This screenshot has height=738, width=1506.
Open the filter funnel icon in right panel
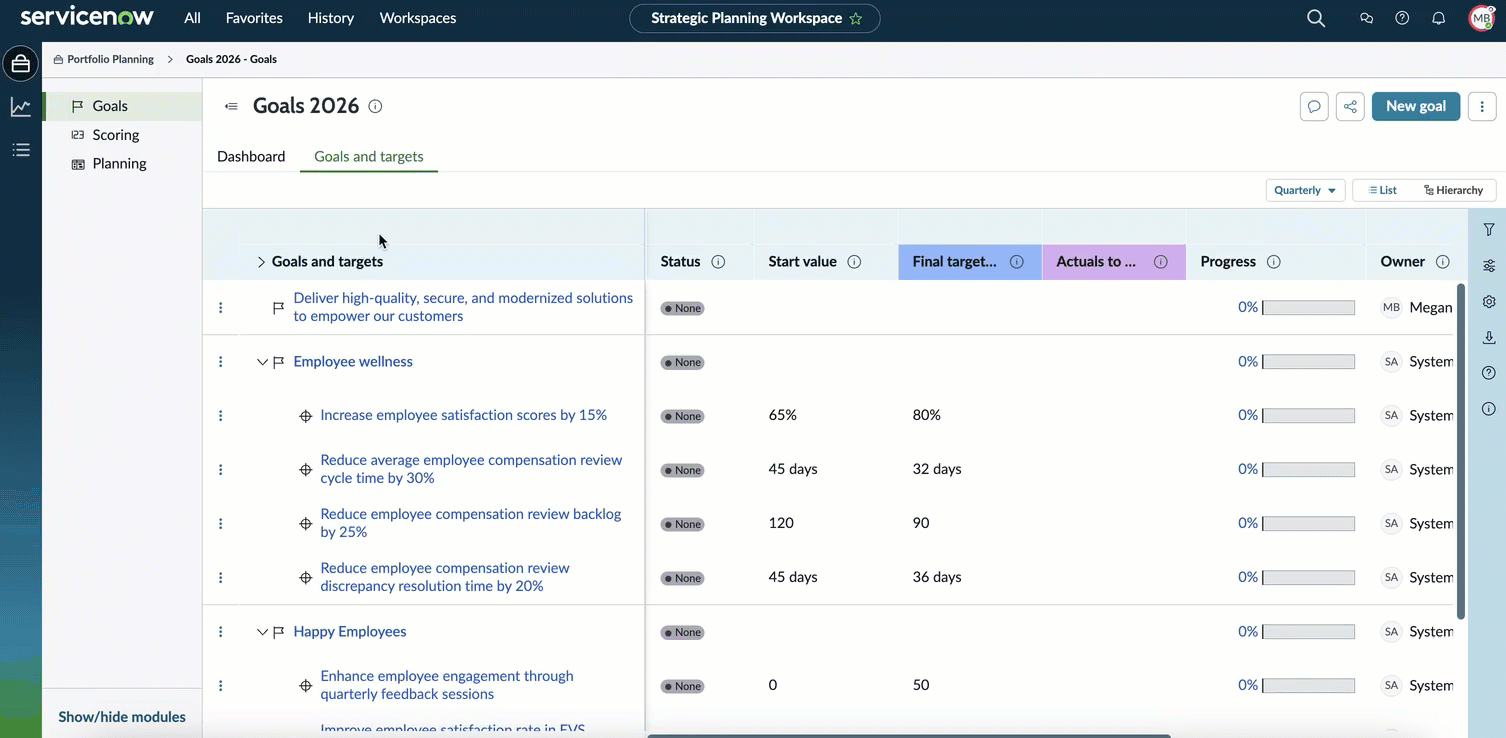(1489, 229)
